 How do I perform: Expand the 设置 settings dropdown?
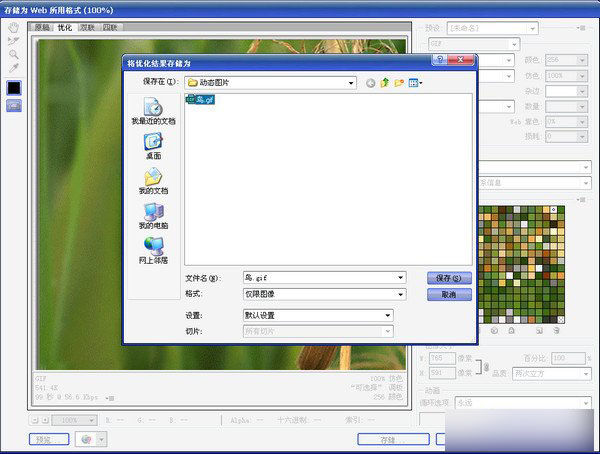(388, 315)
